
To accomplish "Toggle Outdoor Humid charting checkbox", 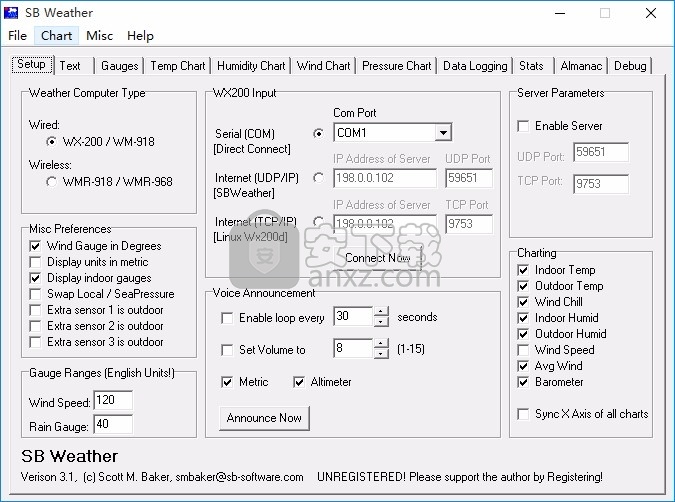I will click(523, 334).
